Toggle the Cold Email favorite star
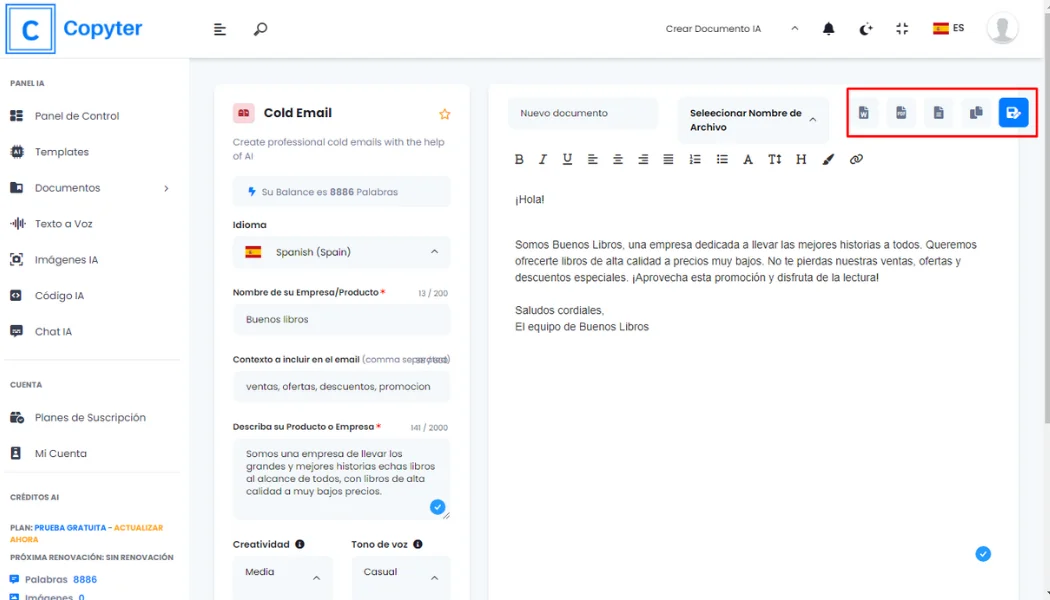Screen dimensions: 1050x600 click(x=445, y=114)
